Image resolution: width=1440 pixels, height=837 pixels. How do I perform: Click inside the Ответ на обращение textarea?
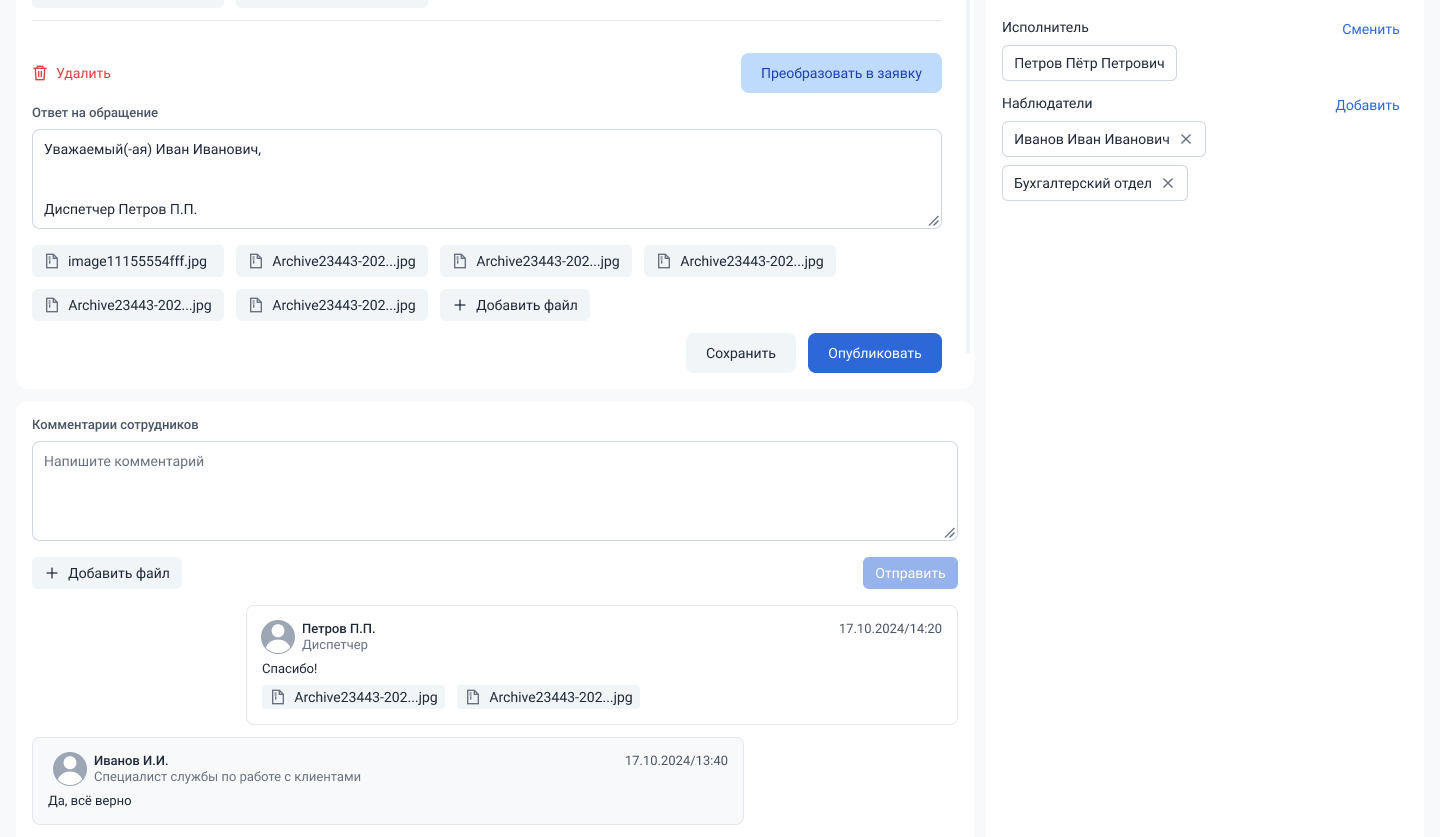point(486,179)
